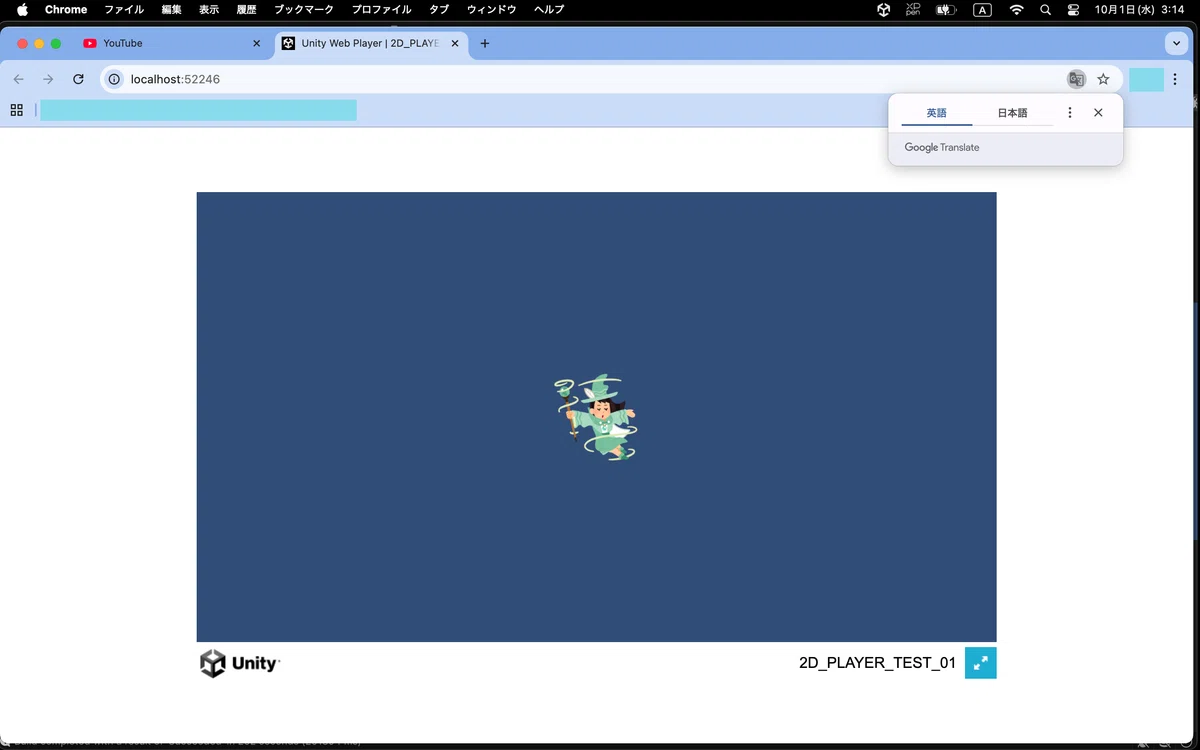Image resolution: width=1200 pixels, height=750 pixels.
Task: Open the Apple menu
Action: click(x=22, y=9)
